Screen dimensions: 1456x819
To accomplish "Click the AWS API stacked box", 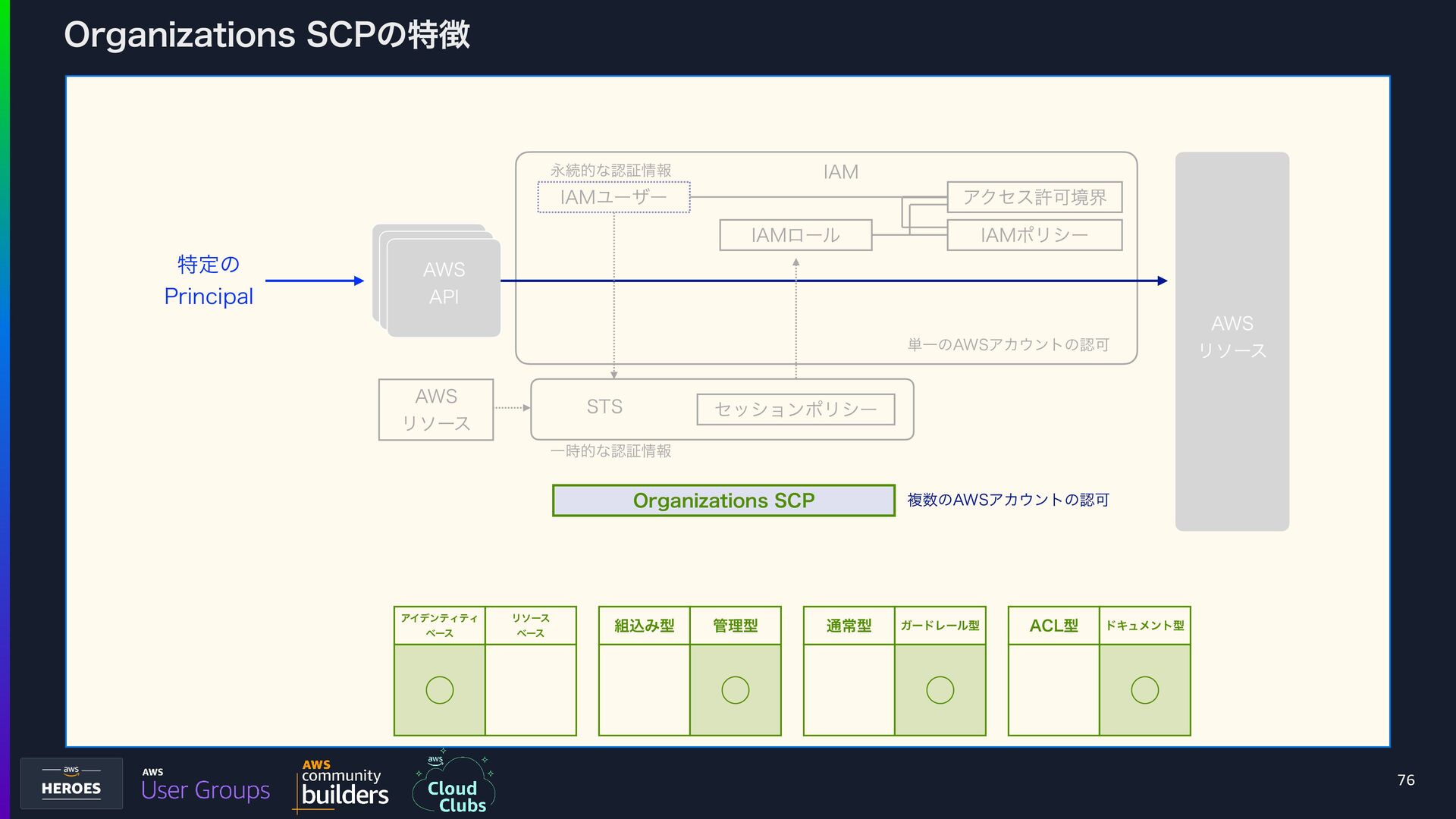I will pyautogui.click(x=438, y=281).
